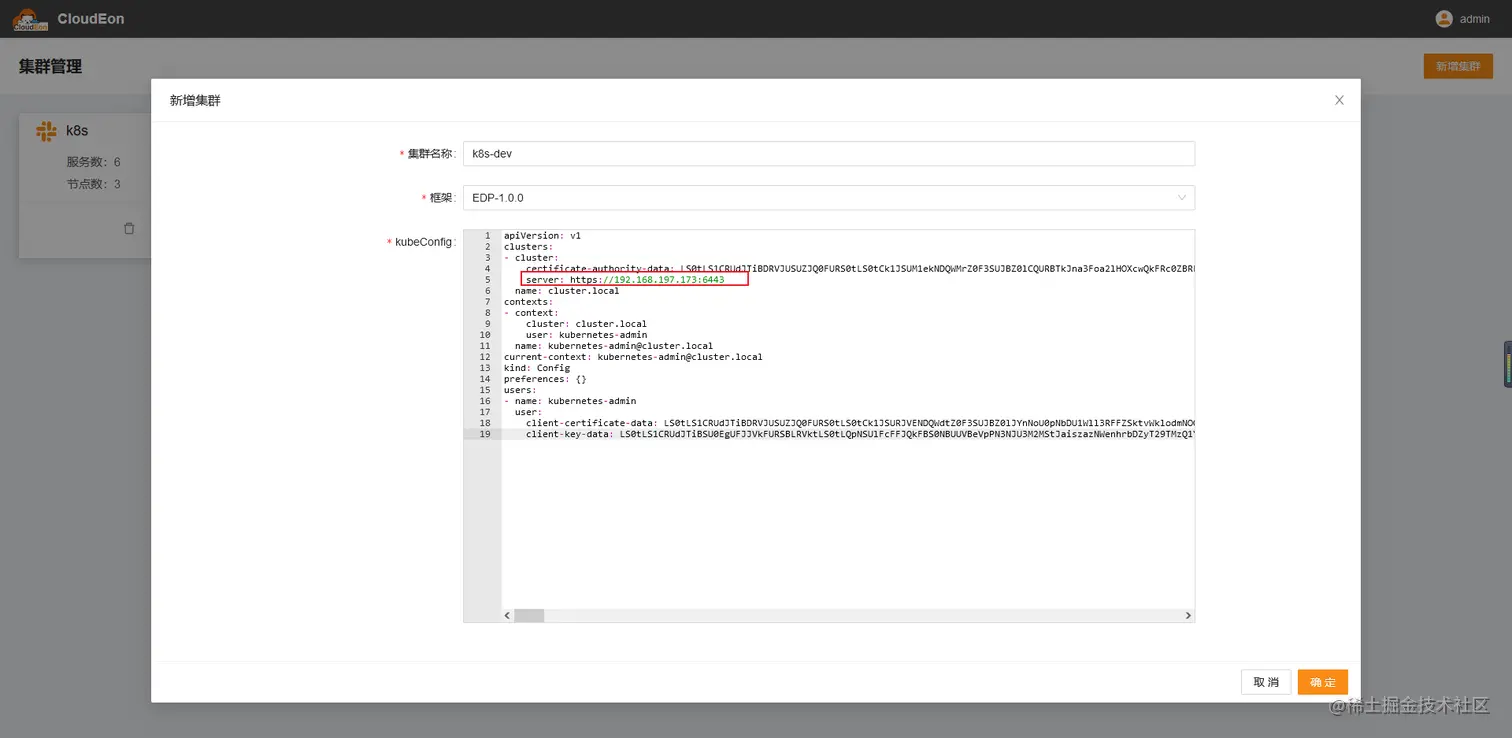Click the client-certificate-data line
Screen dimensions: 1512x738
859,423
